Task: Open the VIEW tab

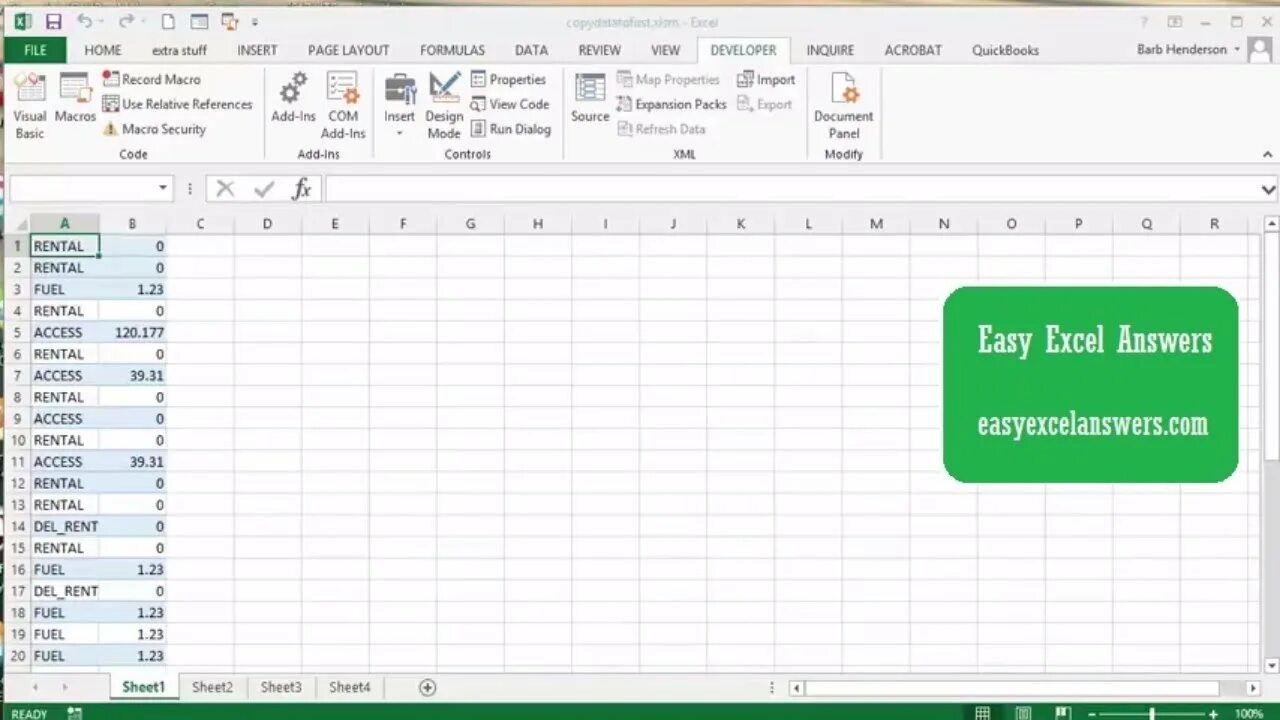Action: (x=665, y=50)
